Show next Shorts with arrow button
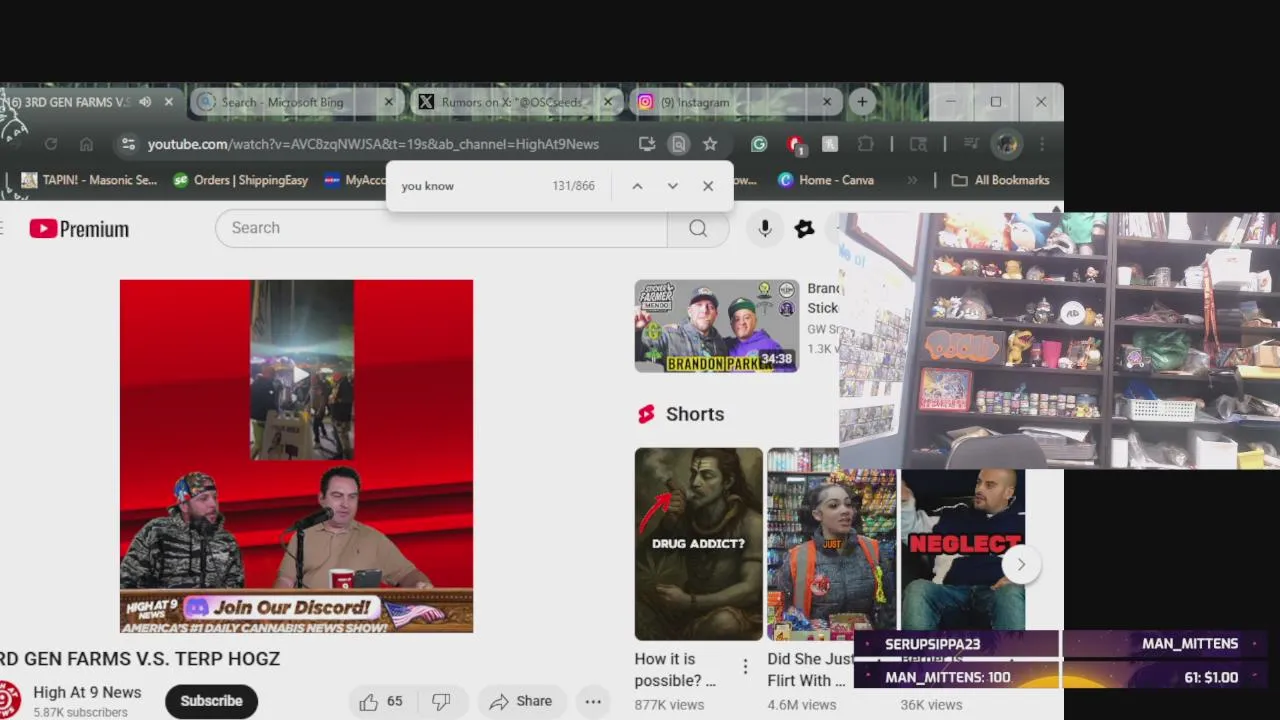Viewport: 1280px width, 720px height. click(1021, 564)
